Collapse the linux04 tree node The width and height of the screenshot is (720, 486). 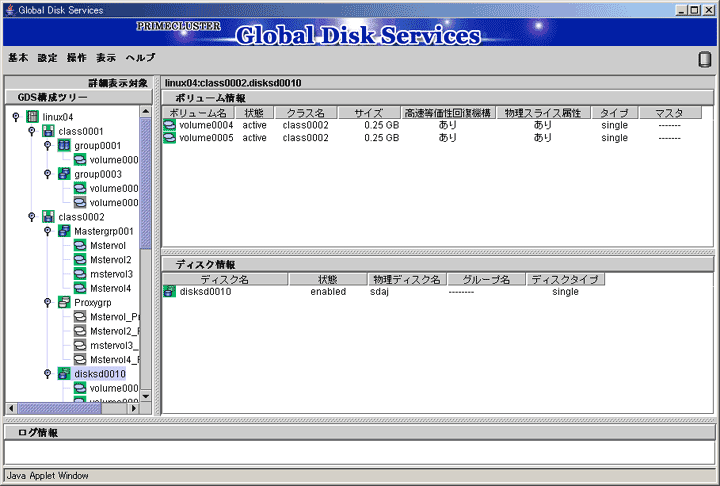16,117
